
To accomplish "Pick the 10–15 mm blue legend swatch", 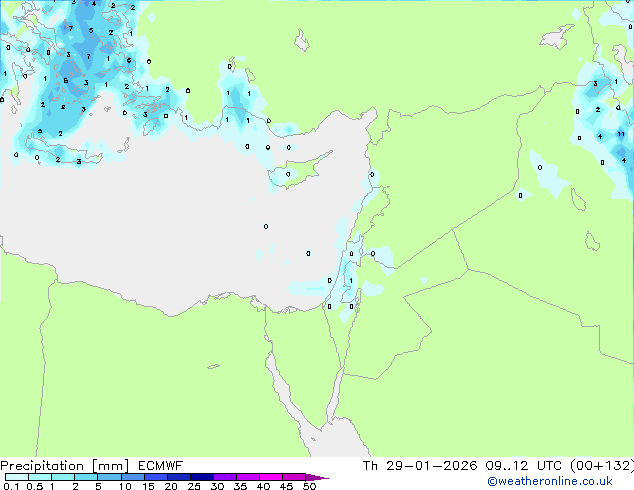I will pos(132,477).
